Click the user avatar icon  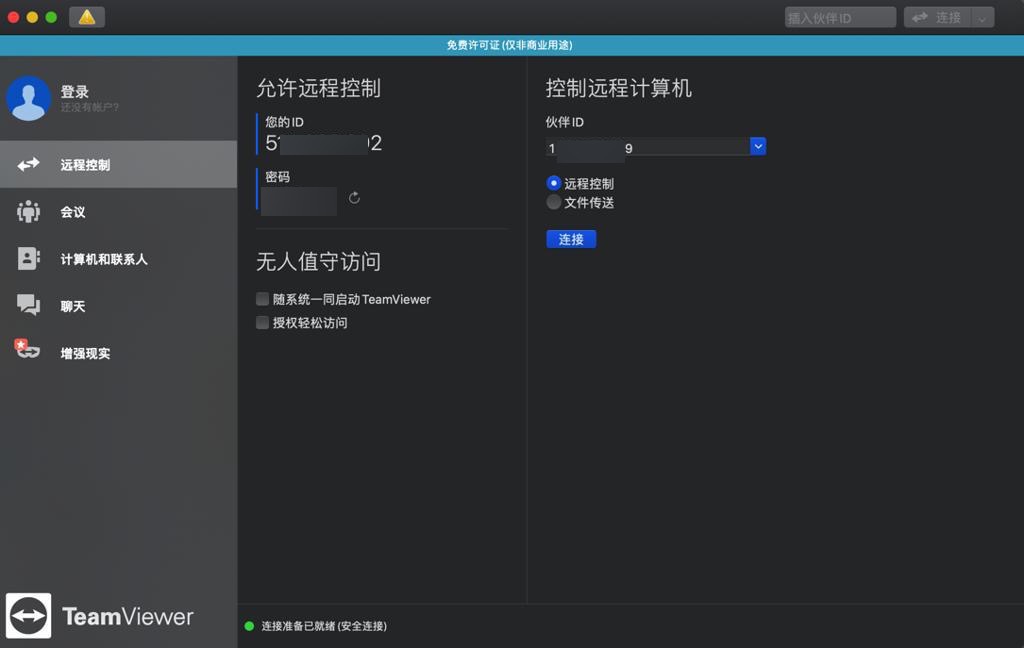[29, 99]
